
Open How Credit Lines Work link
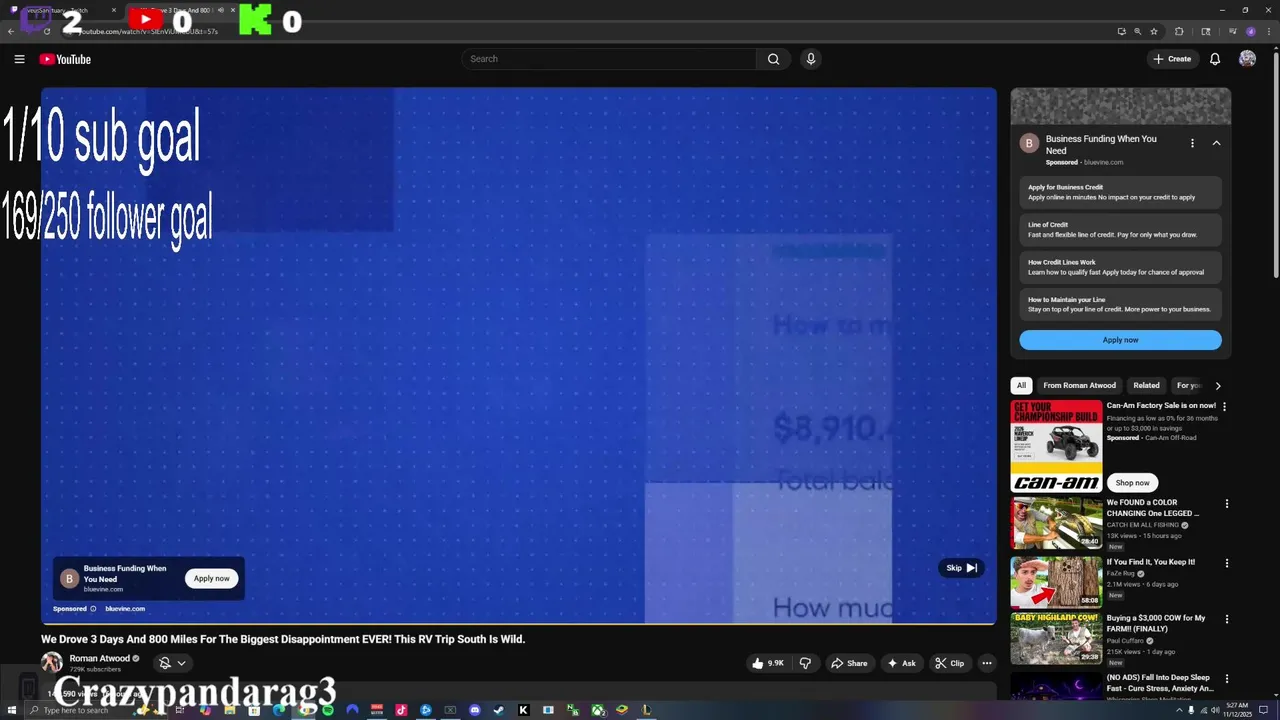coord(1120,267)
